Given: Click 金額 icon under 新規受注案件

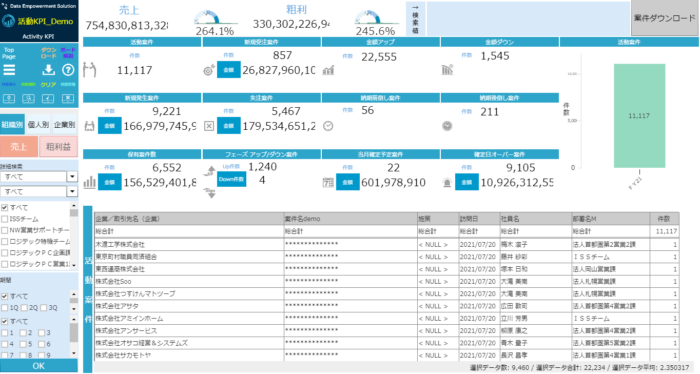Looking at the screenshot, I should click(x=229, y=70).
